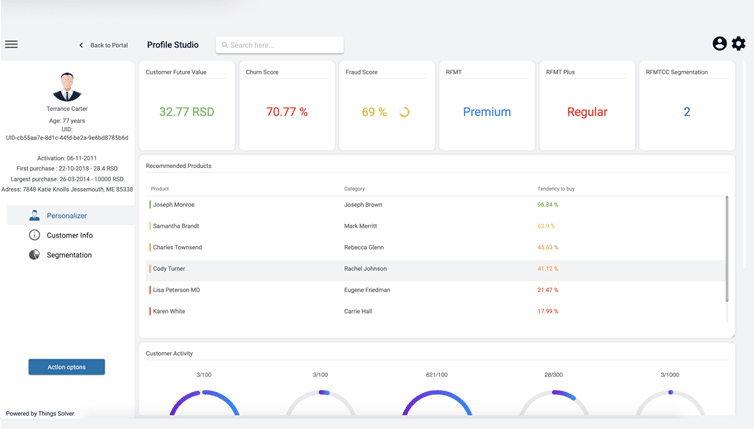The width and height of the screenshot is (754, 429).
Task: Click the customer address line
Action: (x=67, y=189)
